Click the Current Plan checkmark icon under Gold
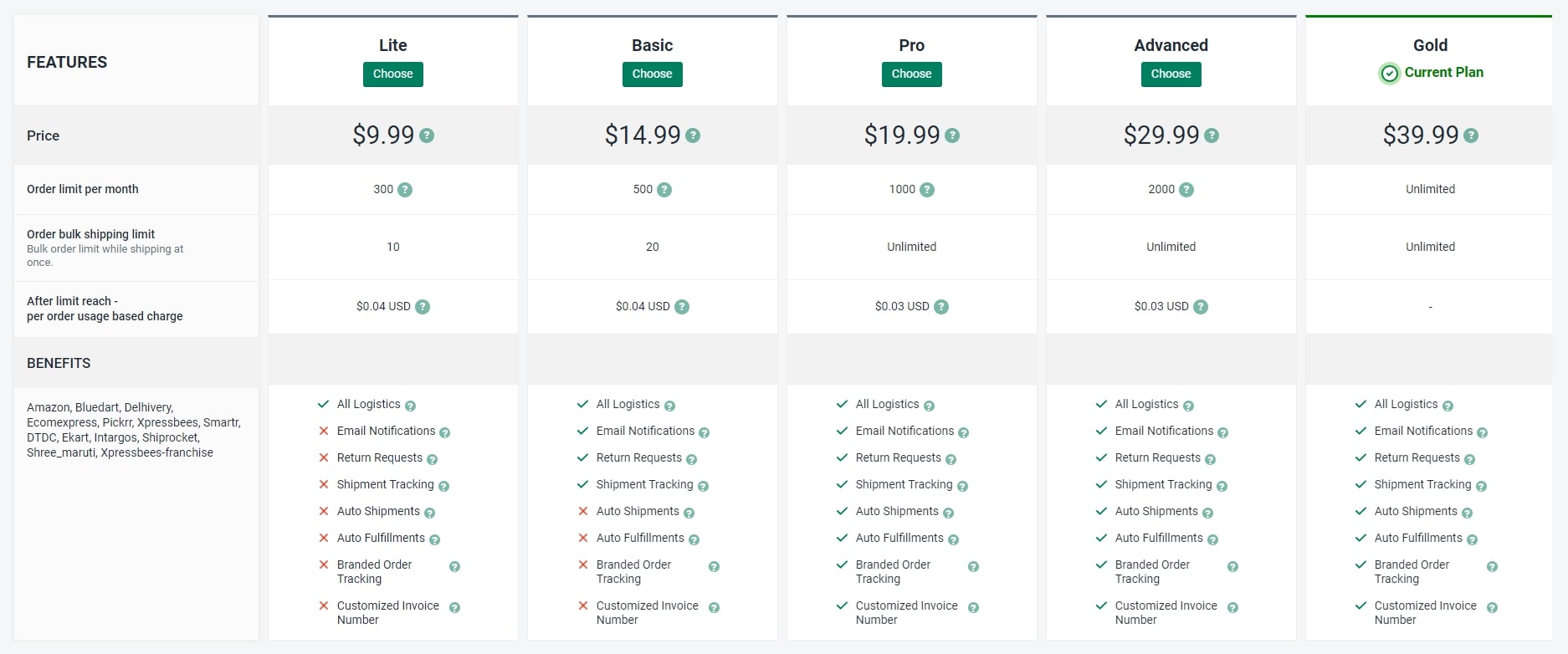This screenshot has width=1568, height=654. pyautogui.click(x=1389, y=74)
